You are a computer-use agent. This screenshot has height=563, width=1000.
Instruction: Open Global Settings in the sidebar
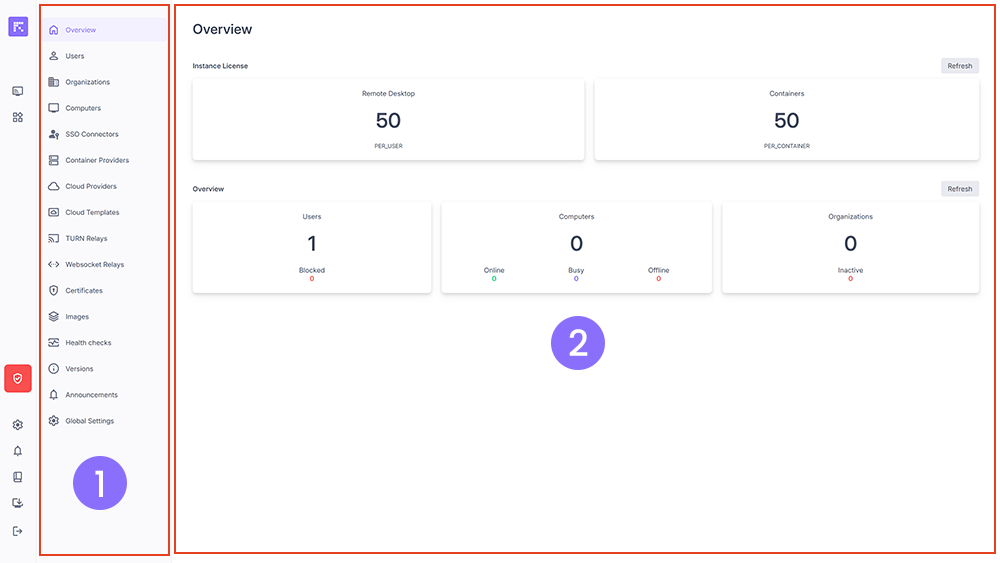pyautogui.click(x=89, y=421)
